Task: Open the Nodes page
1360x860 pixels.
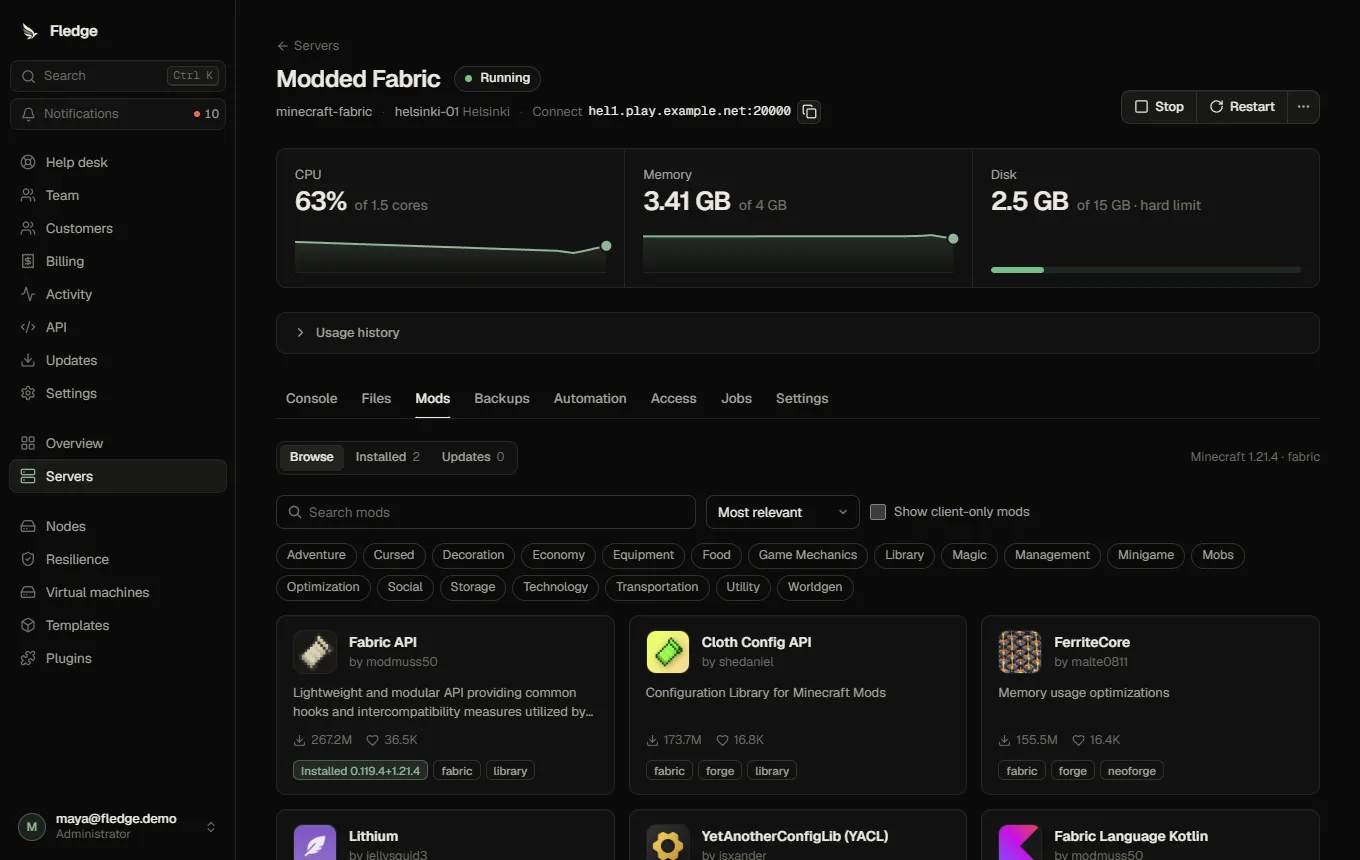Action: pos(118,526)
